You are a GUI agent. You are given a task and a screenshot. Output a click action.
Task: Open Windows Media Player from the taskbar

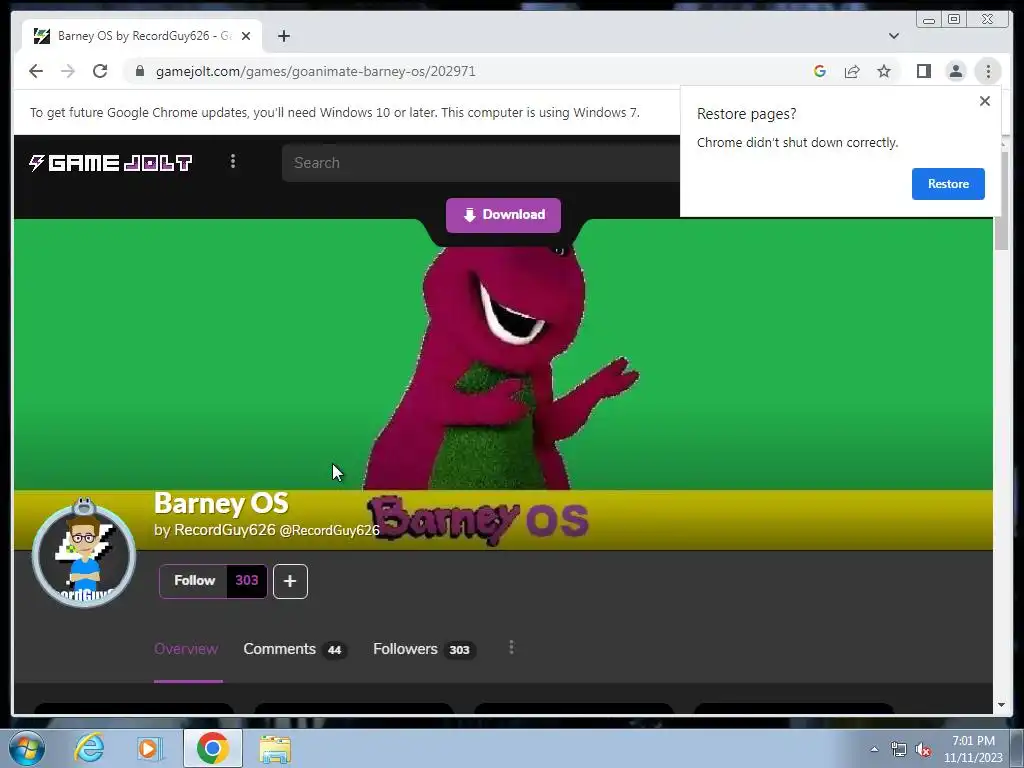(x=150, y=748)
